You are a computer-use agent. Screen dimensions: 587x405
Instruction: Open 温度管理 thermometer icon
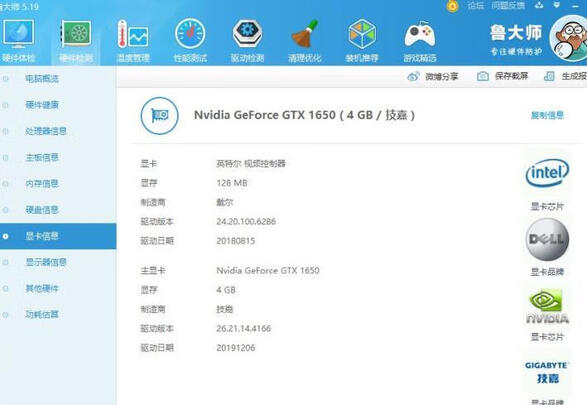[133, 34]
